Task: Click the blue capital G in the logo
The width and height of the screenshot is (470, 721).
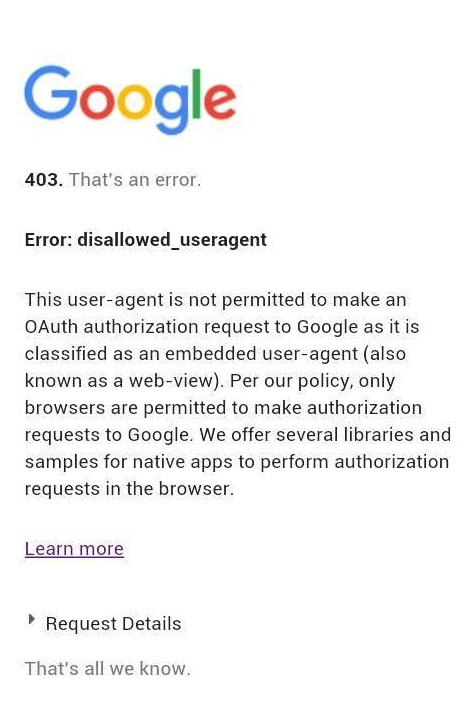Action: click(x=51, y=92)
